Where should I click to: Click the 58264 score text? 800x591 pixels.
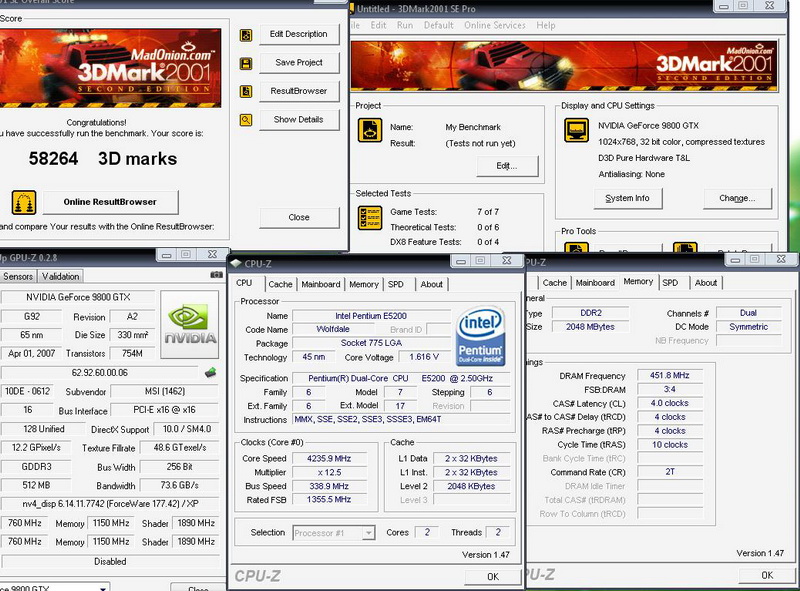coord(53,159)
